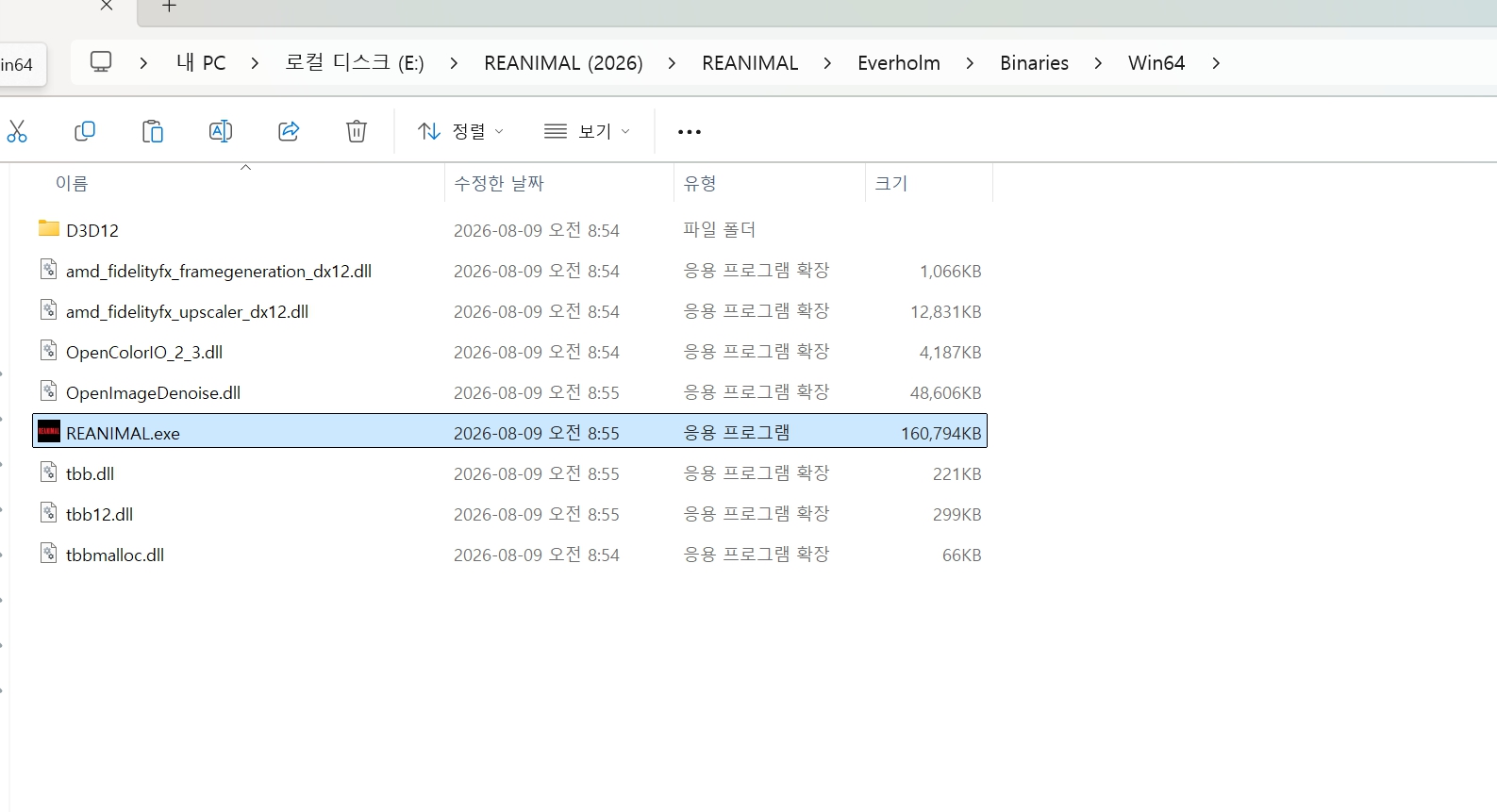Go to Binaries breadcrumb folder

click(x=1034, y=63)
